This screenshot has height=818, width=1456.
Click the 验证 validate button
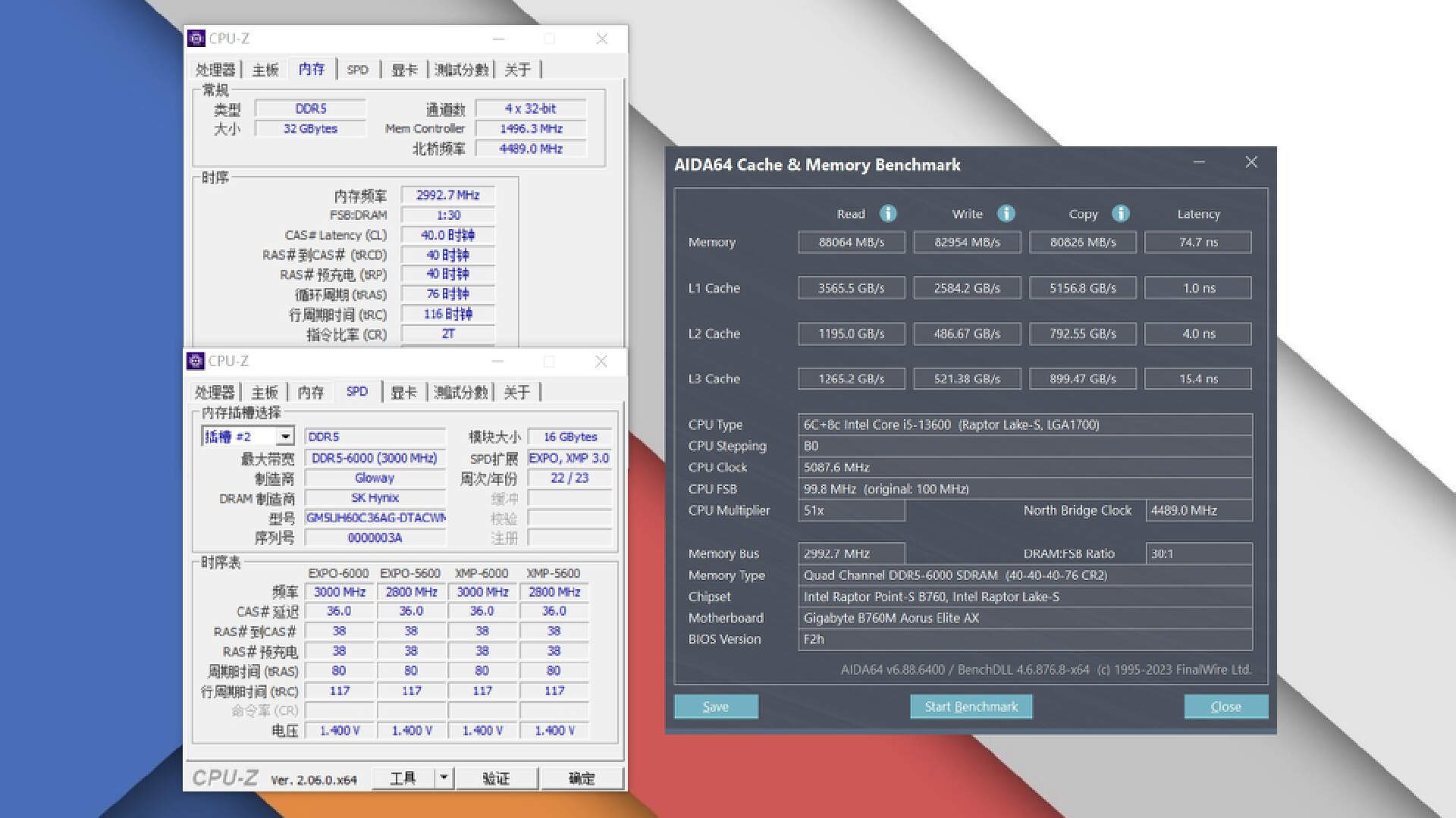point(496,779)
